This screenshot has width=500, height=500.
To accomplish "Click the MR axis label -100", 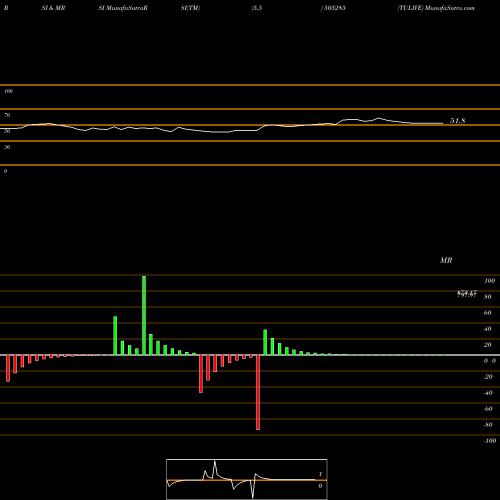I will click(490, 441).
